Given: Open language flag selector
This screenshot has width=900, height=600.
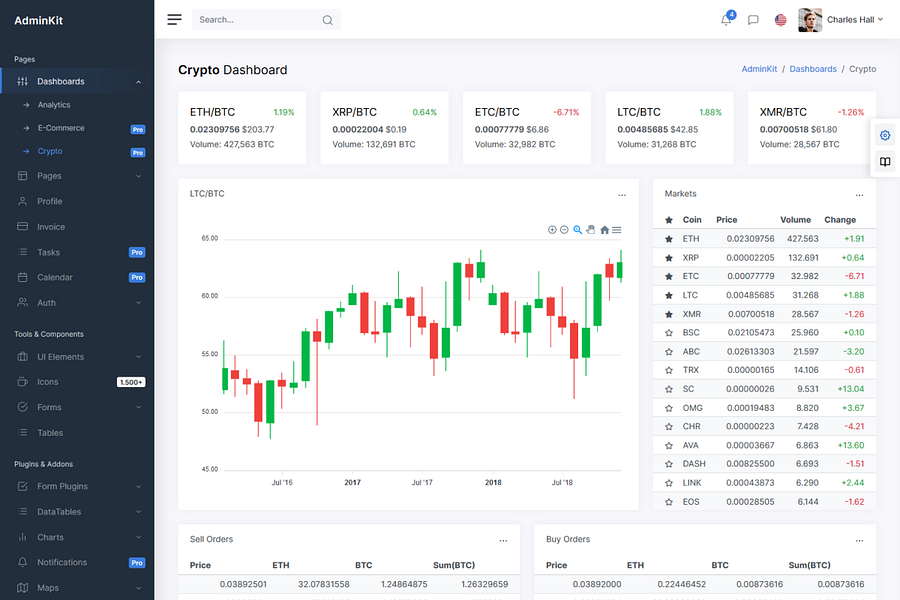Looking at the screenshot, I should (x=781, y=20).
